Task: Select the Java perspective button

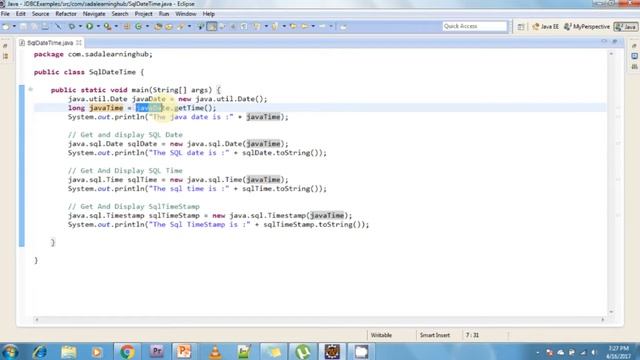Action: (x=626, y=27)
